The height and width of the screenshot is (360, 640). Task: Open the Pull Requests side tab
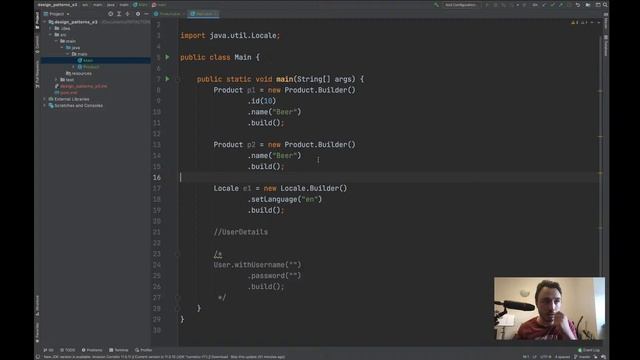click(37, 74)
